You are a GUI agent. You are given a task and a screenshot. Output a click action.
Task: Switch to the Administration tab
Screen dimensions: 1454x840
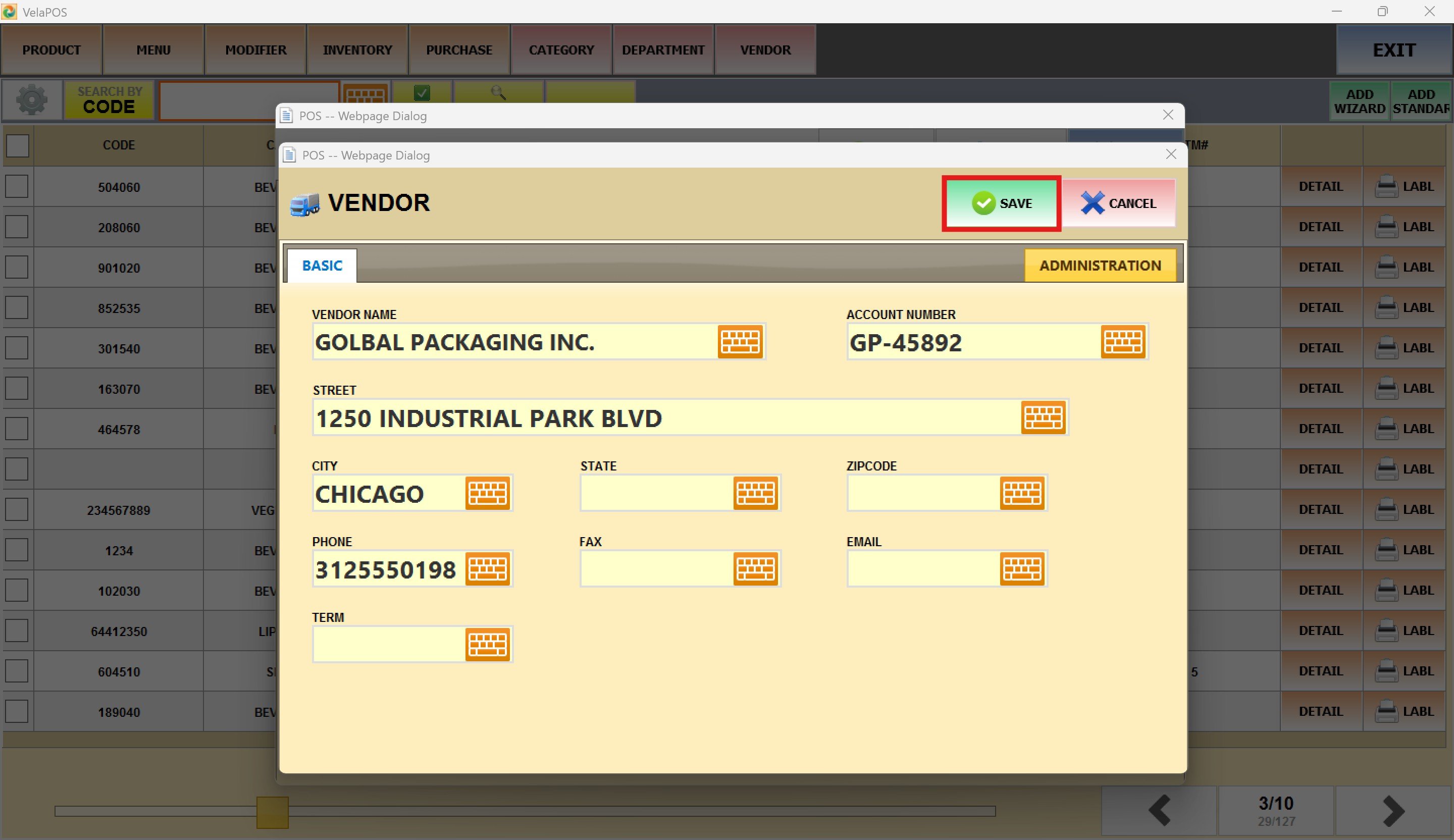[1100, 266]
